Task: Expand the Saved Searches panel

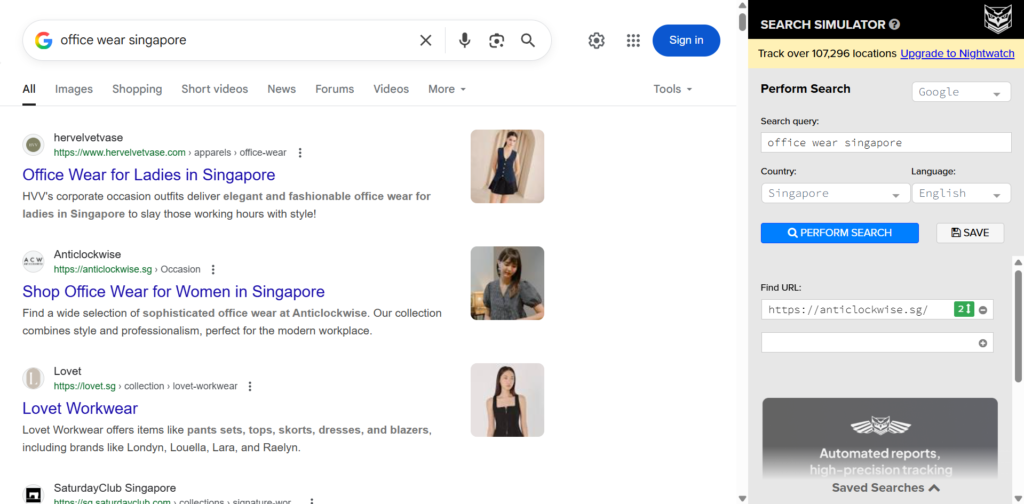Action: click(885, 488)
